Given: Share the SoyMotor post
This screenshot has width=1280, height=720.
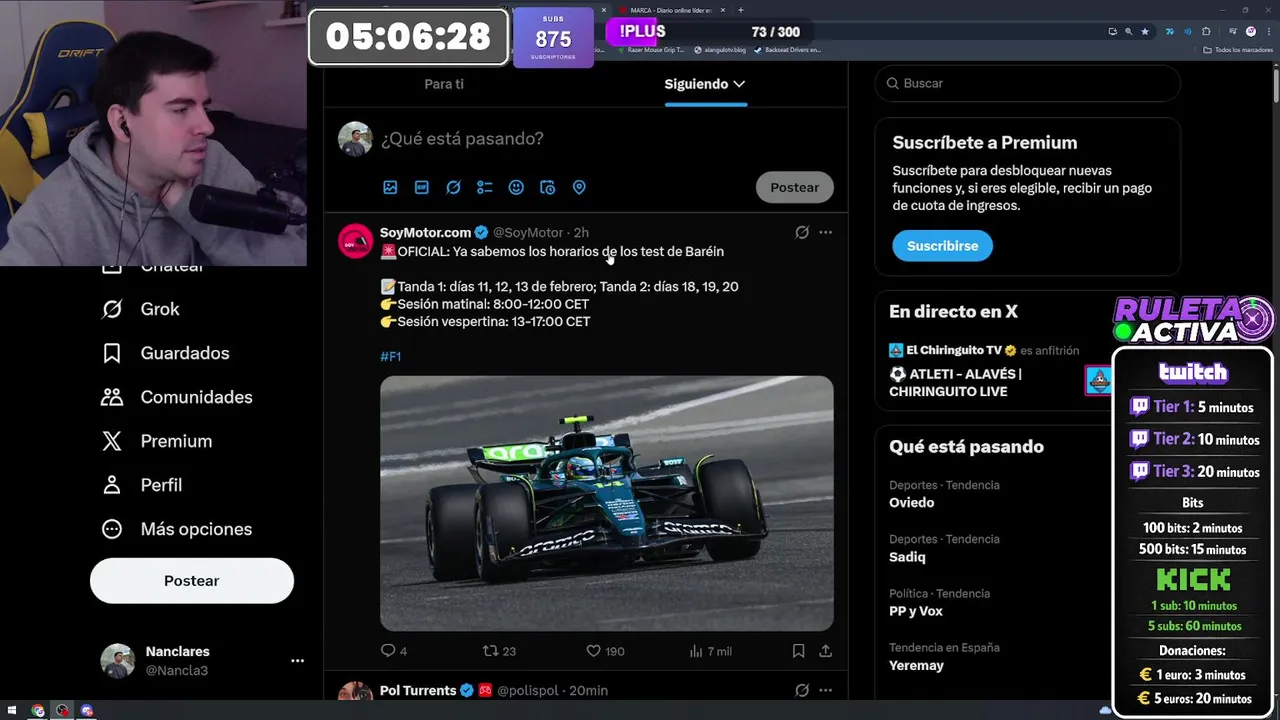Looking at the screenshot, I should pyautogui.click(x=825, y=651).
